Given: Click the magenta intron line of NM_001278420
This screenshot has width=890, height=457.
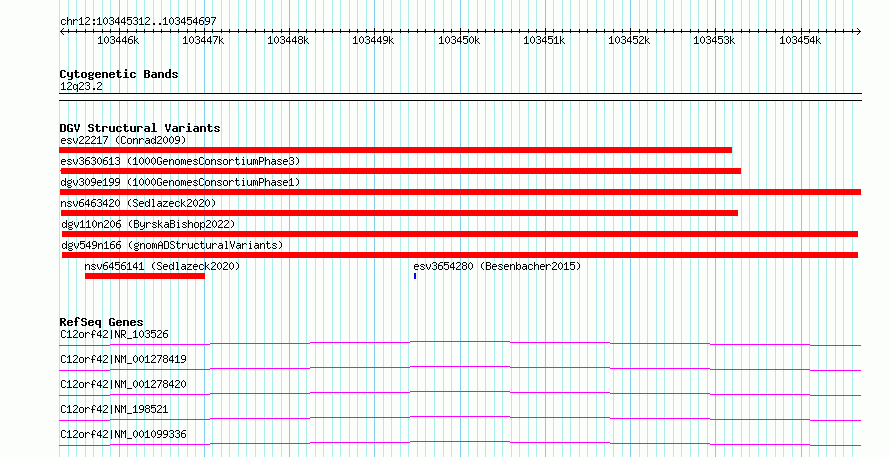Looking at the screenshot, I should [460, 393].
